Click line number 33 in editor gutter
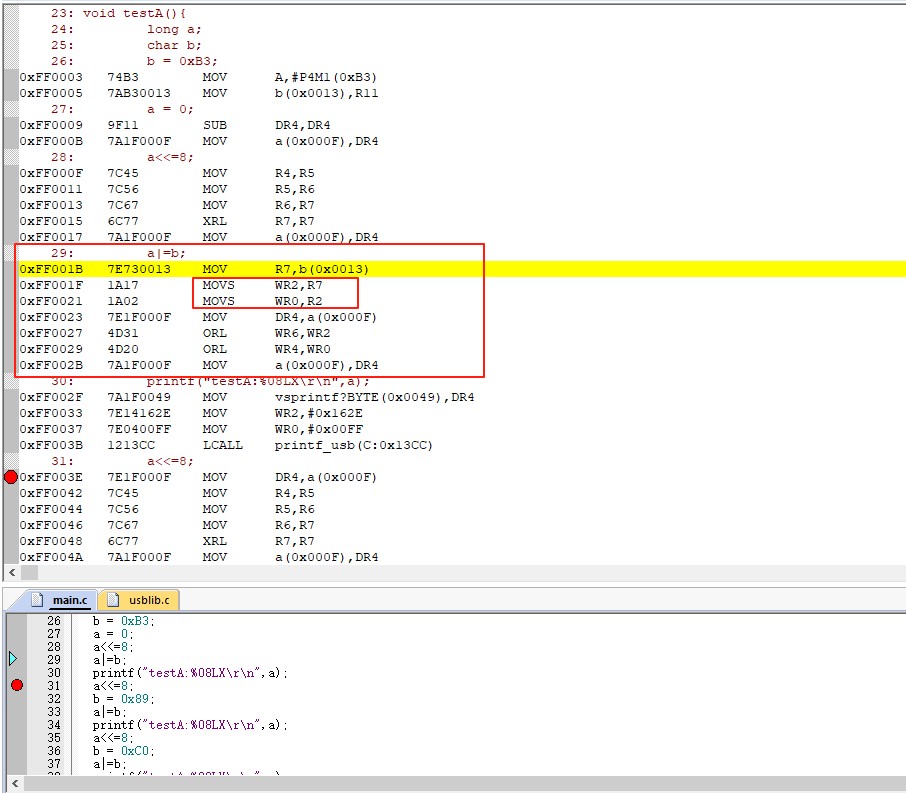This screenshot has width=906, height=793. (54, 712)
